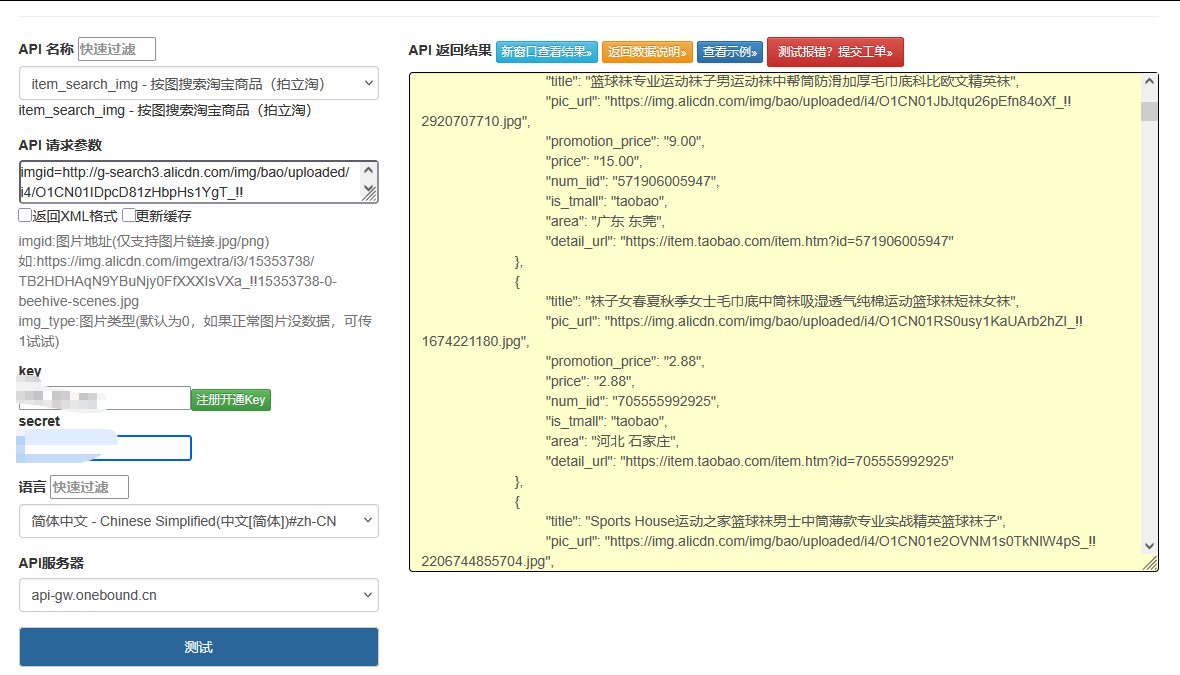Focus the secret input field
1180x675 pixels.
(105, 448)
